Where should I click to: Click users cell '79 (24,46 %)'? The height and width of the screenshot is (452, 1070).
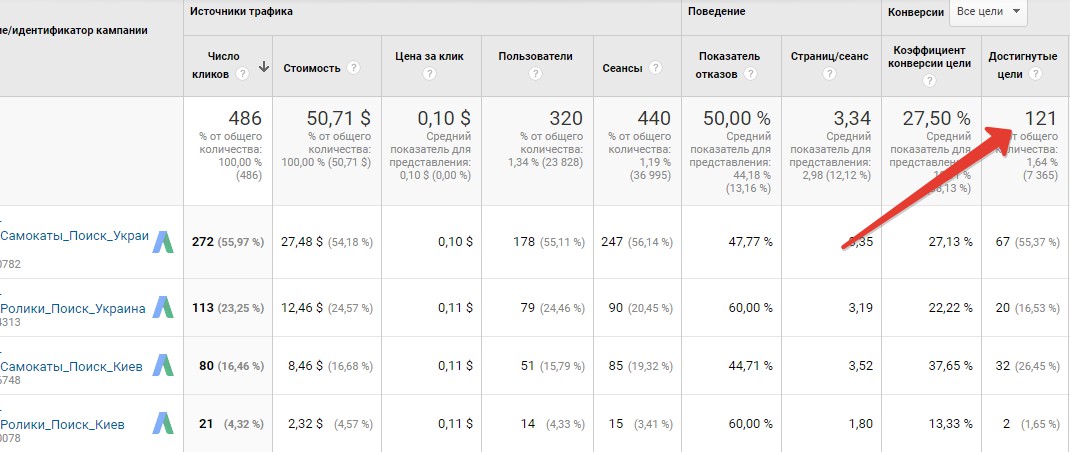(553, 307)
